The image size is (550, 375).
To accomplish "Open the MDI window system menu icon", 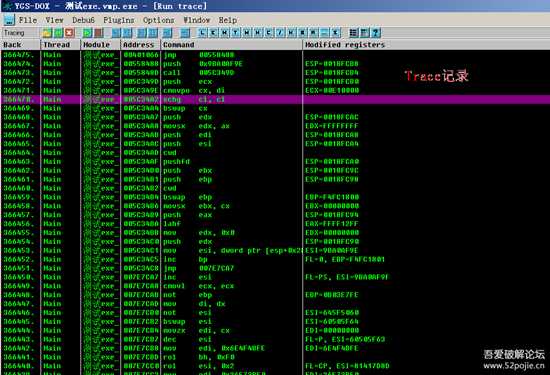I will [x=9, y=20].
